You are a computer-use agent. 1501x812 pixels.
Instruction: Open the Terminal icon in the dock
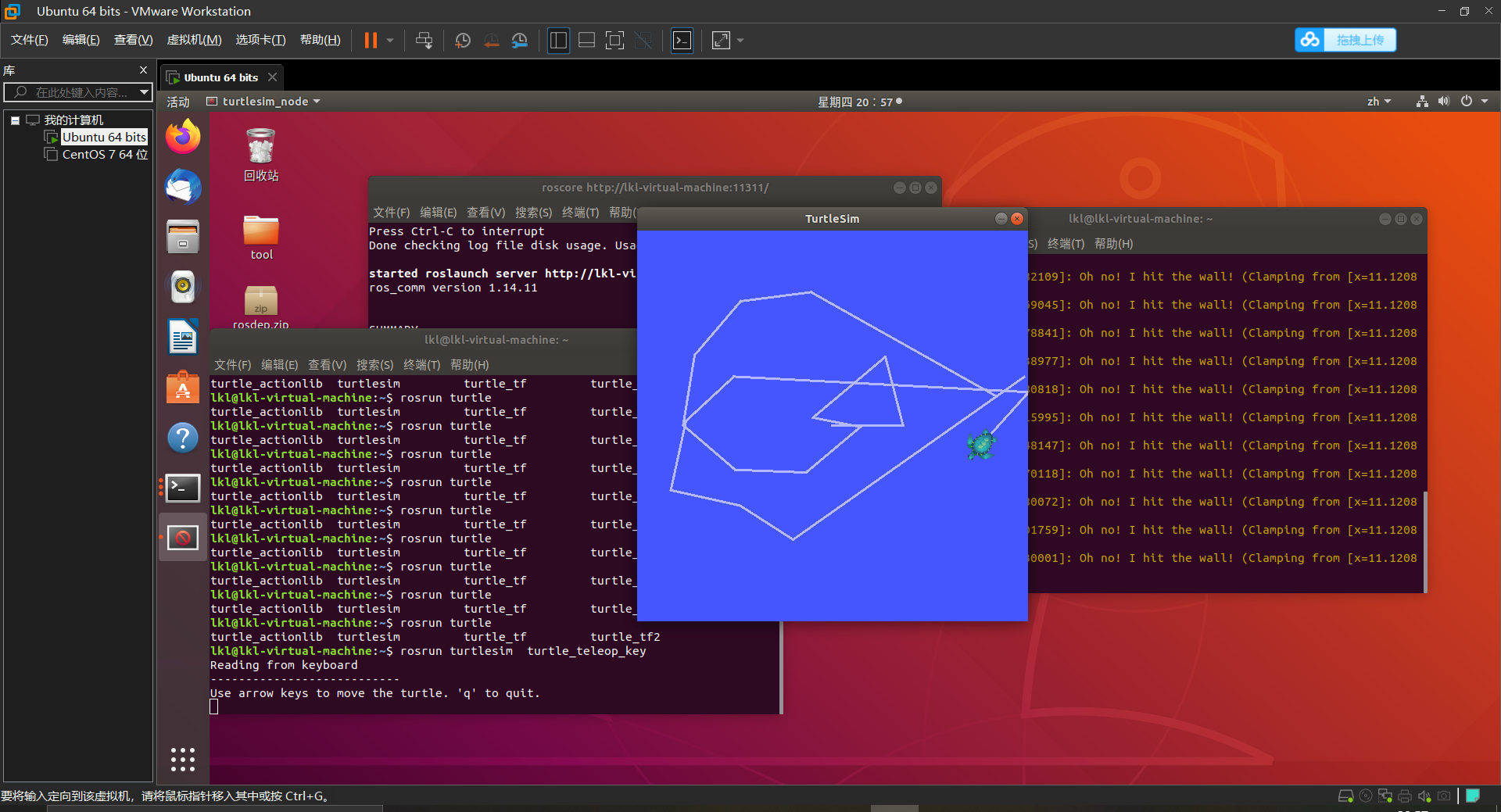[183, 488]
